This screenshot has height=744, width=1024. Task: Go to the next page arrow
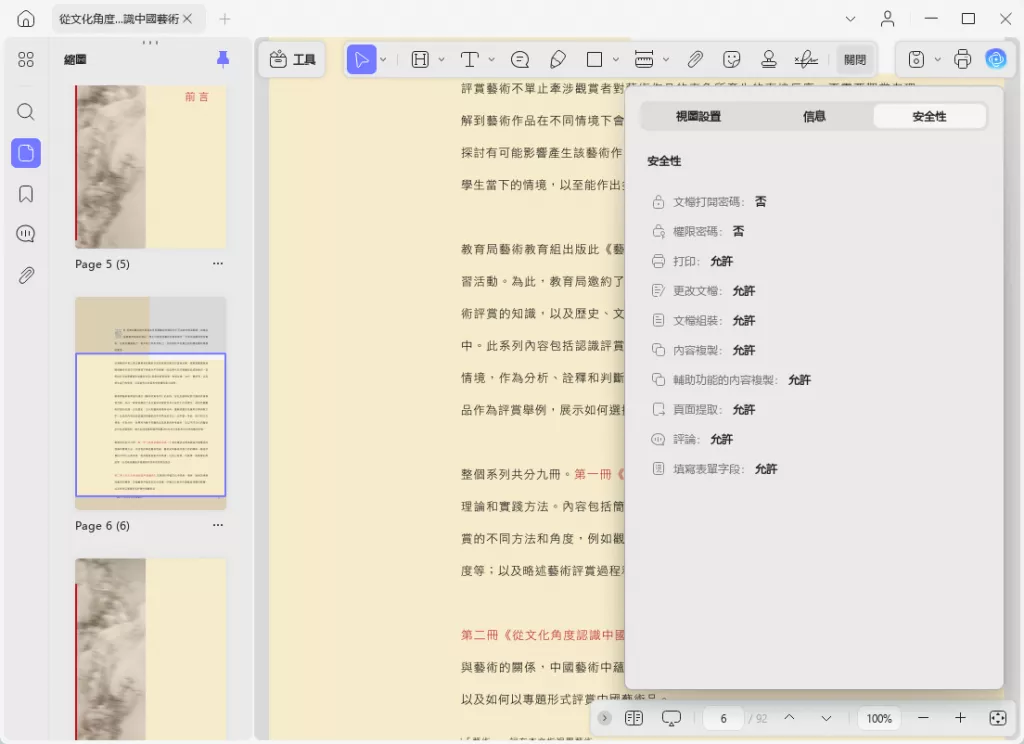(x=826, y=718)
